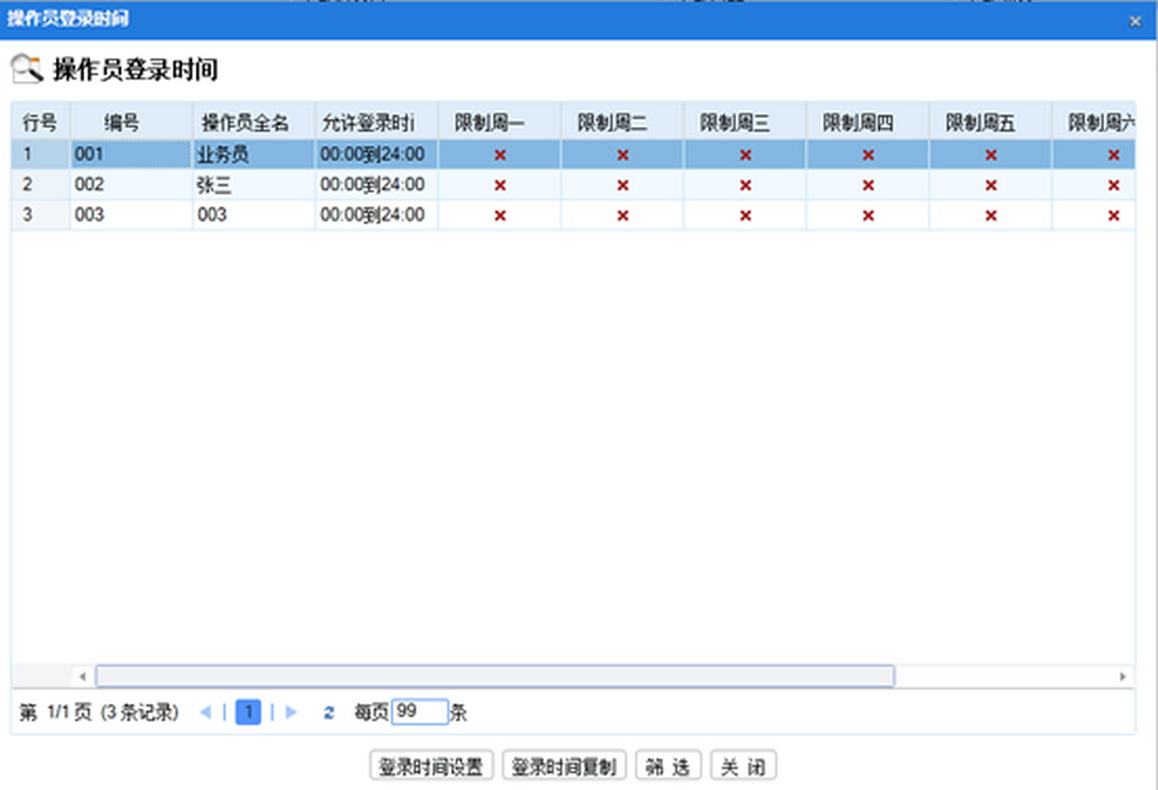This screenshot has width=1158, height=790.
Task: Click the 登录时间设置 button
Action: (x=431, y=767)
